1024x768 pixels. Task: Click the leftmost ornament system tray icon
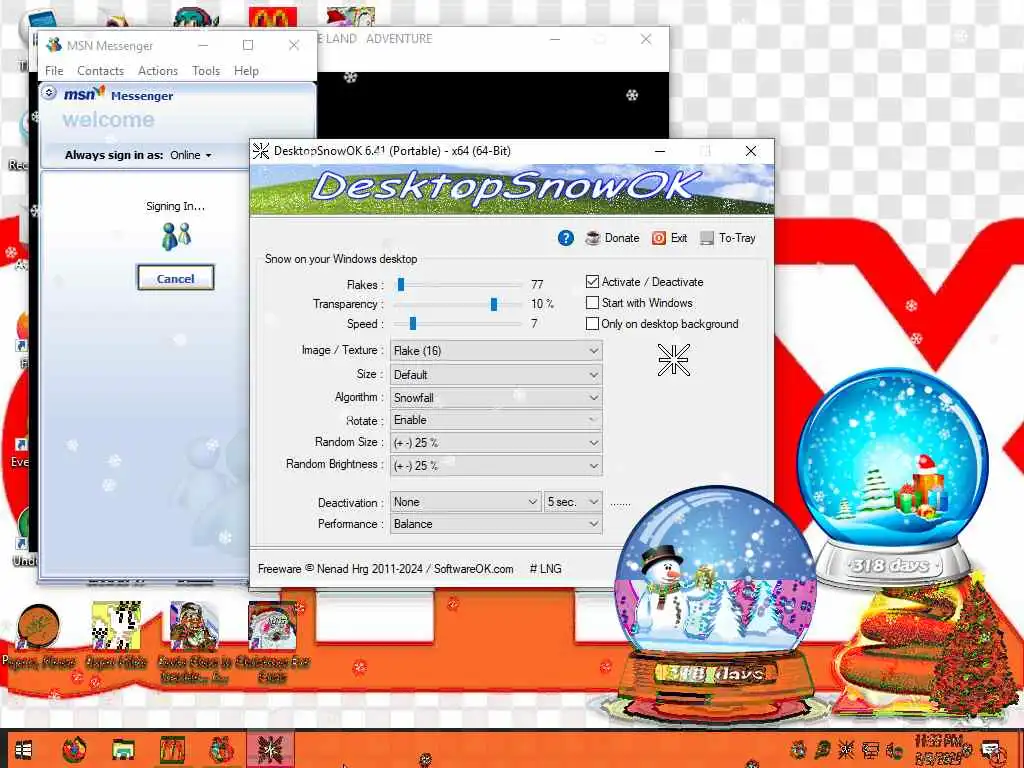798,749
